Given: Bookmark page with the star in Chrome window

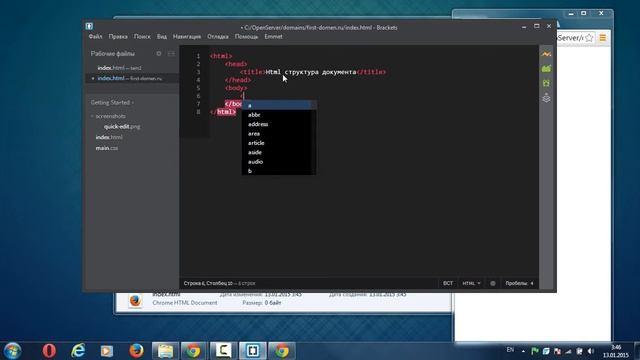Looking at the screenshot, I should [x=589, y=38].
